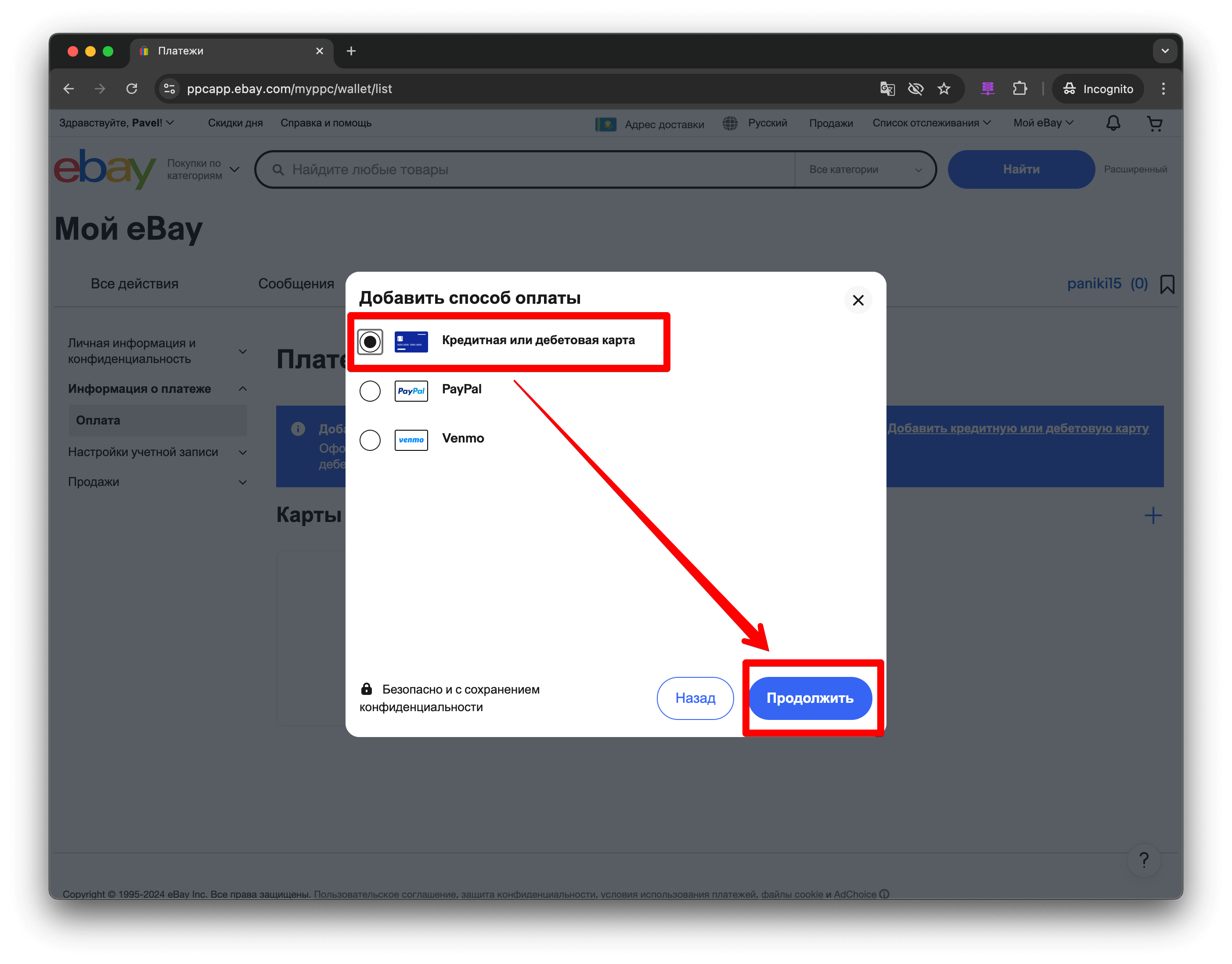Open the help question mark button
Image resolution: width=1232 pixels, height=964 pixels.
[x=1143, y=860]
